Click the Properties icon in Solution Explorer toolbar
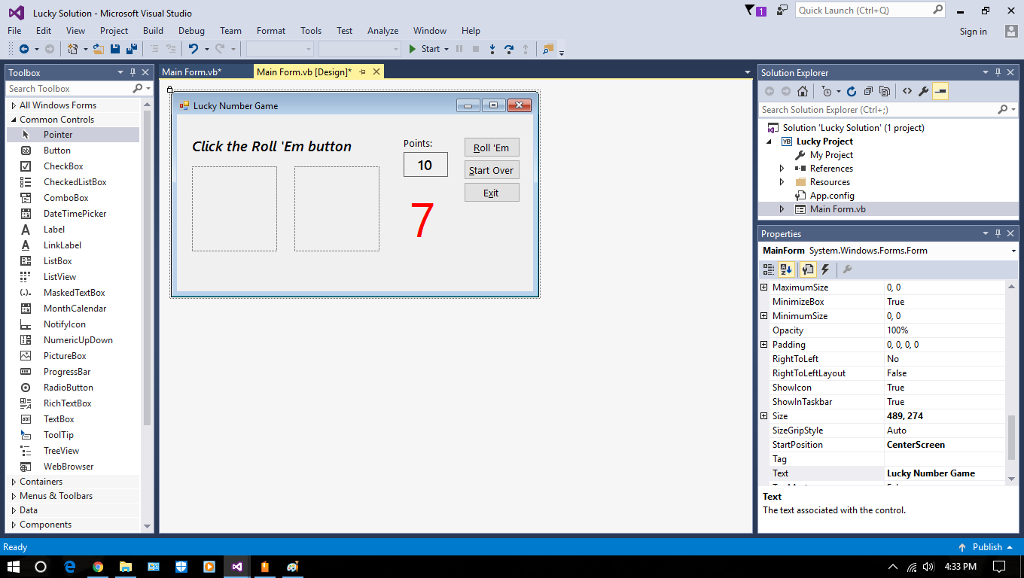This screenshot has width=1024, height=578. [924, 90]
